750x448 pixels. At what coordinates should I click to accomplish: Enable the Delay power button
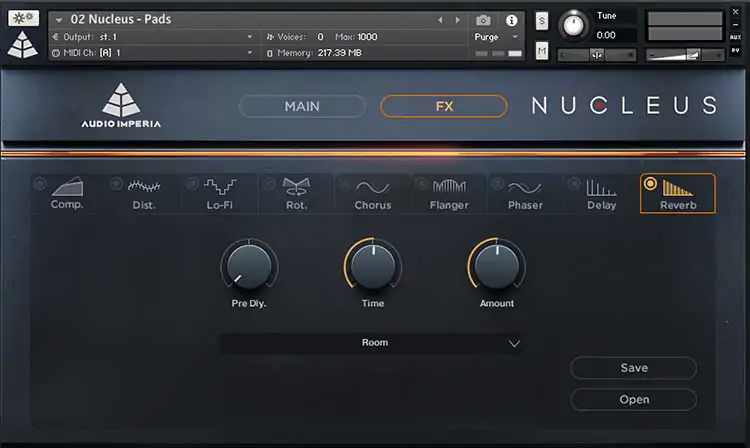(574, 183)
